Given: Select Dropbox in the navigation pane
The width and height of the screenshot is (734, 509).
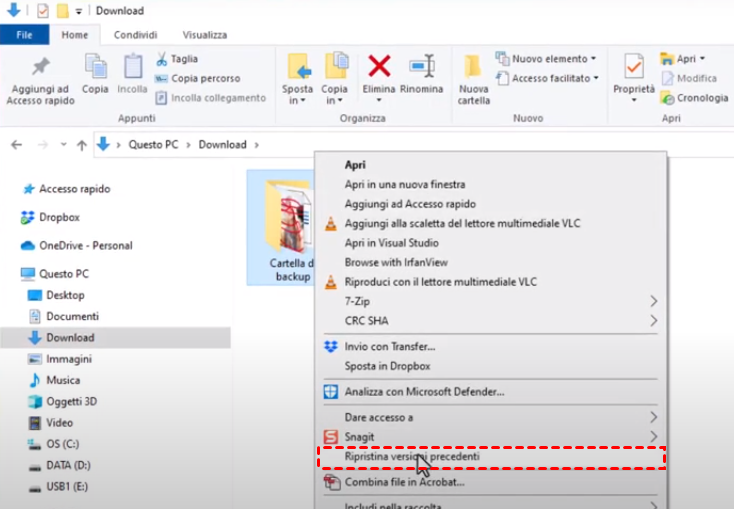Looking at the screenshot, I should [x=59, y=217].
